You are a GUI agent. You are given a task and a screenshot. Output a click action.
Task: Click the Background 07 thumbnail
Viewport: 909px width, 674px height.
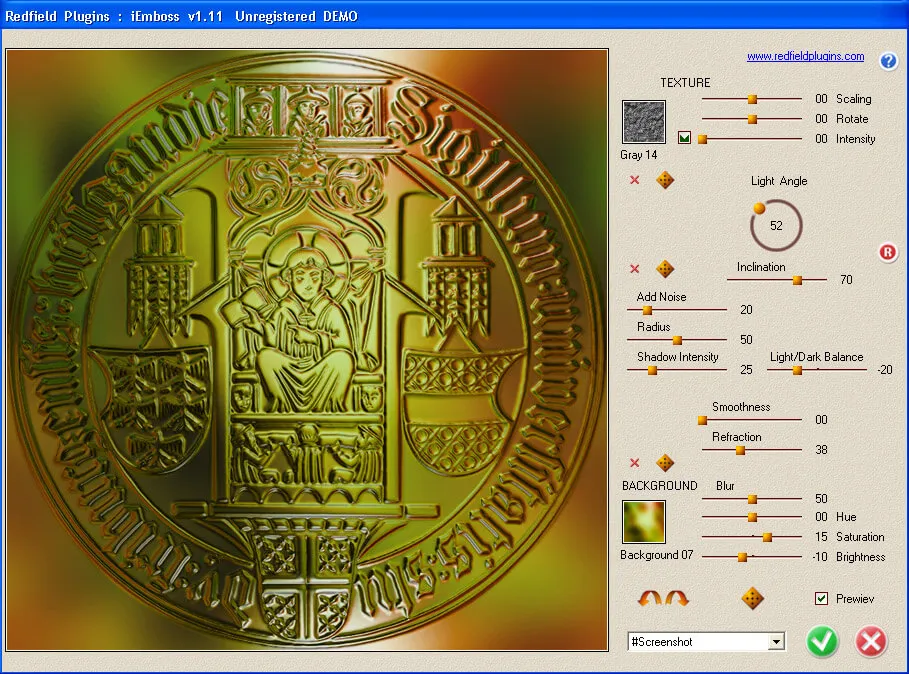[643, 522]
